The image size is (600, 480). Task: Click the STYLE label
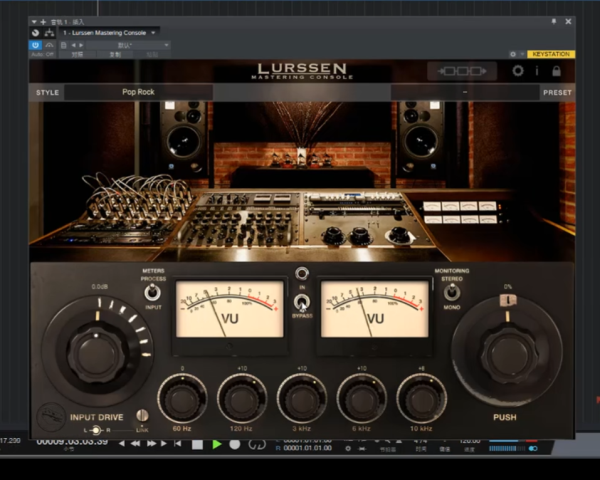[47, 93]
